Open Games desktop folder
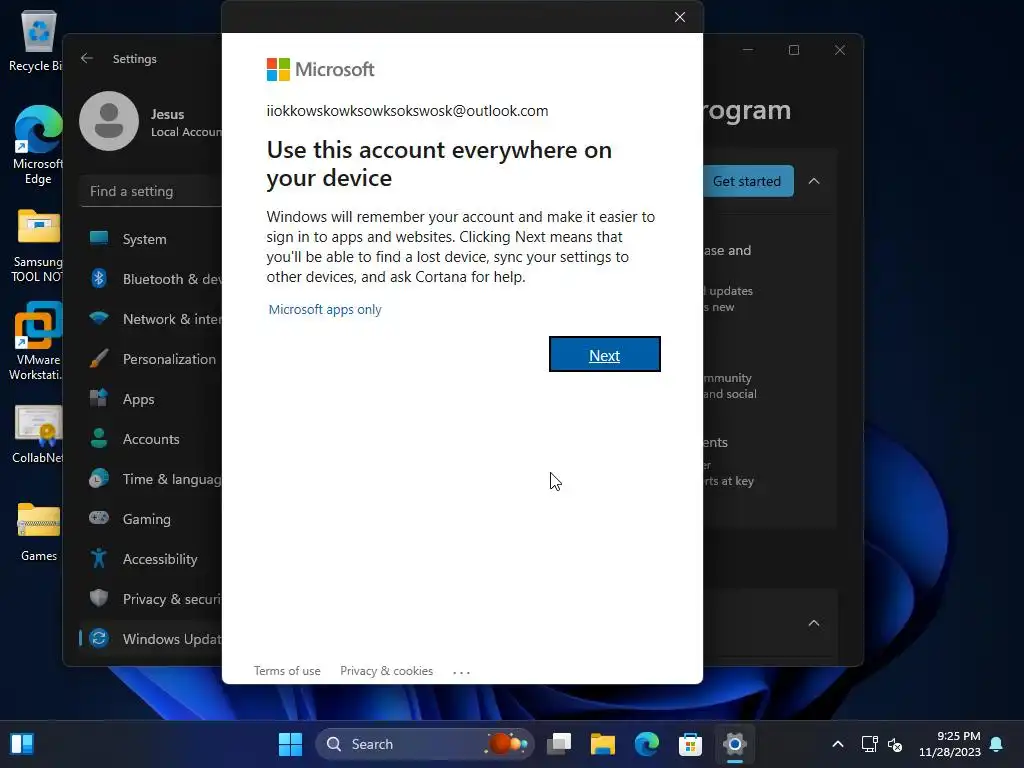Image resolution: width=1024 pixels, height=768 pixels. [x=39, y=532]
